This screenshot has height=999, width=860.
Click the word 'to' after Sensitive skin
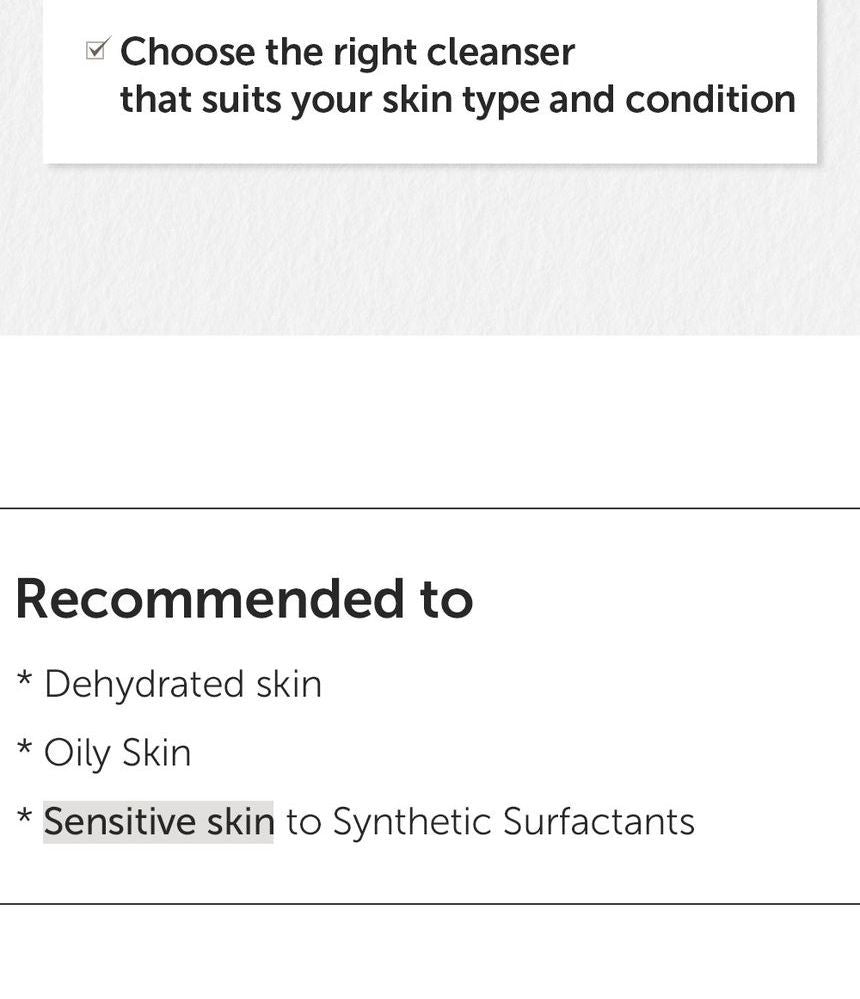click(x=303, y=821)
